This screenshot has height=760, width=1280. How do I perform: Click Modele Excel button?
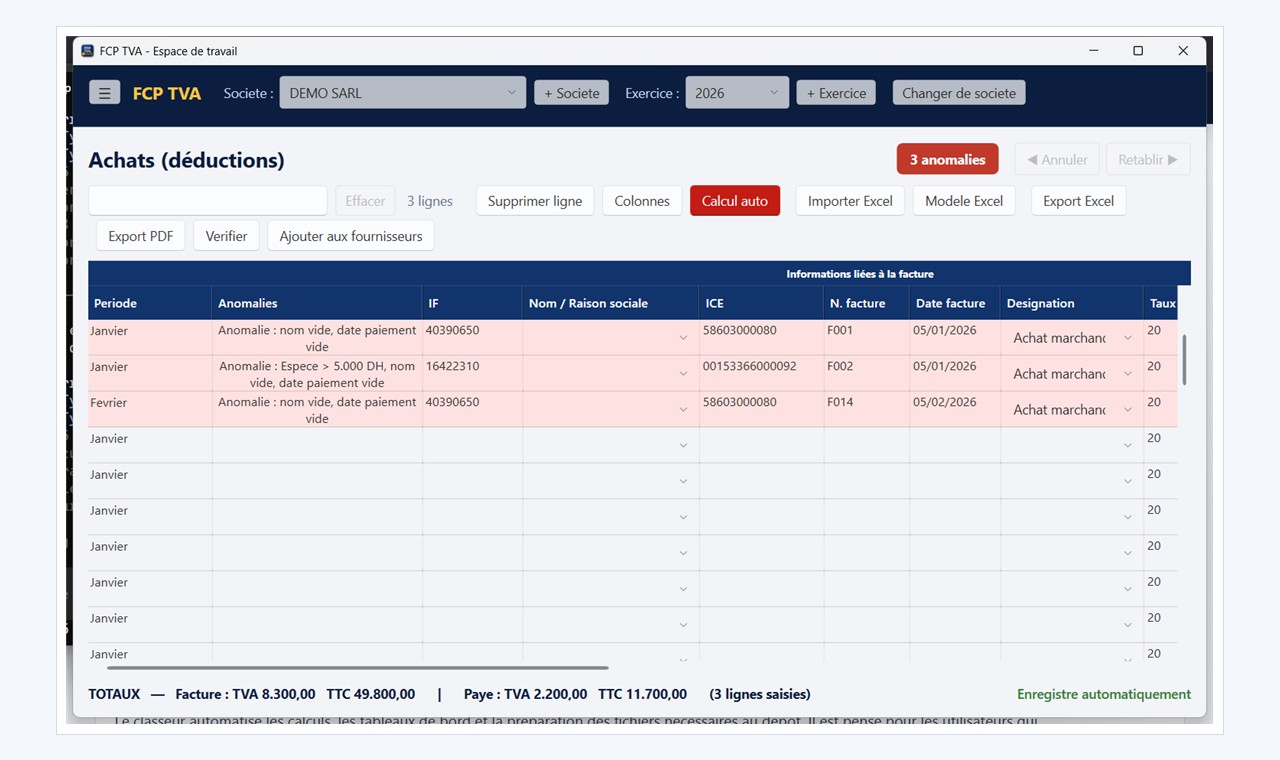964,200
